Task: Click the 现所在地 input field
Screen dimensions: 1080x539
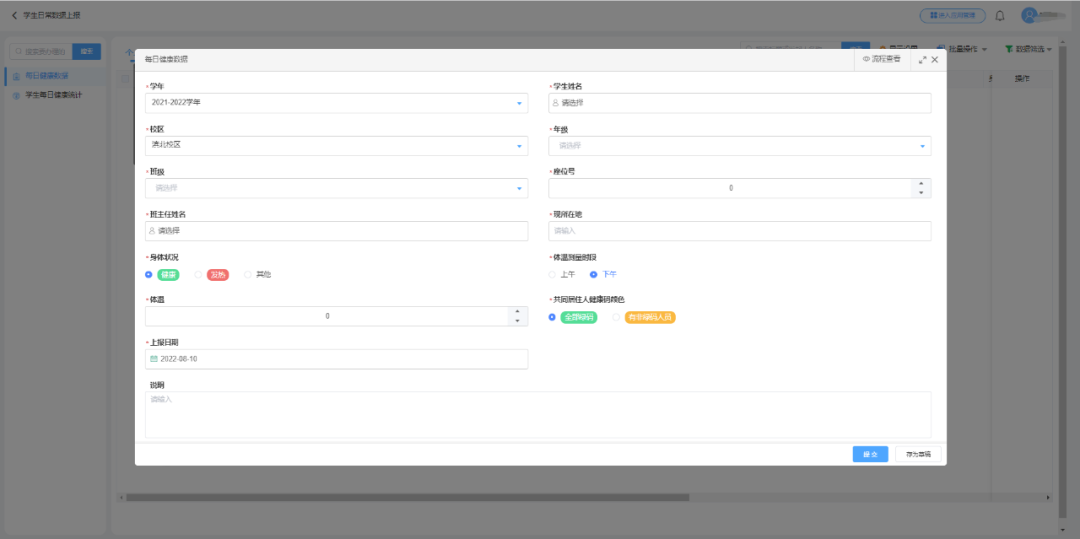Action: 739,231
